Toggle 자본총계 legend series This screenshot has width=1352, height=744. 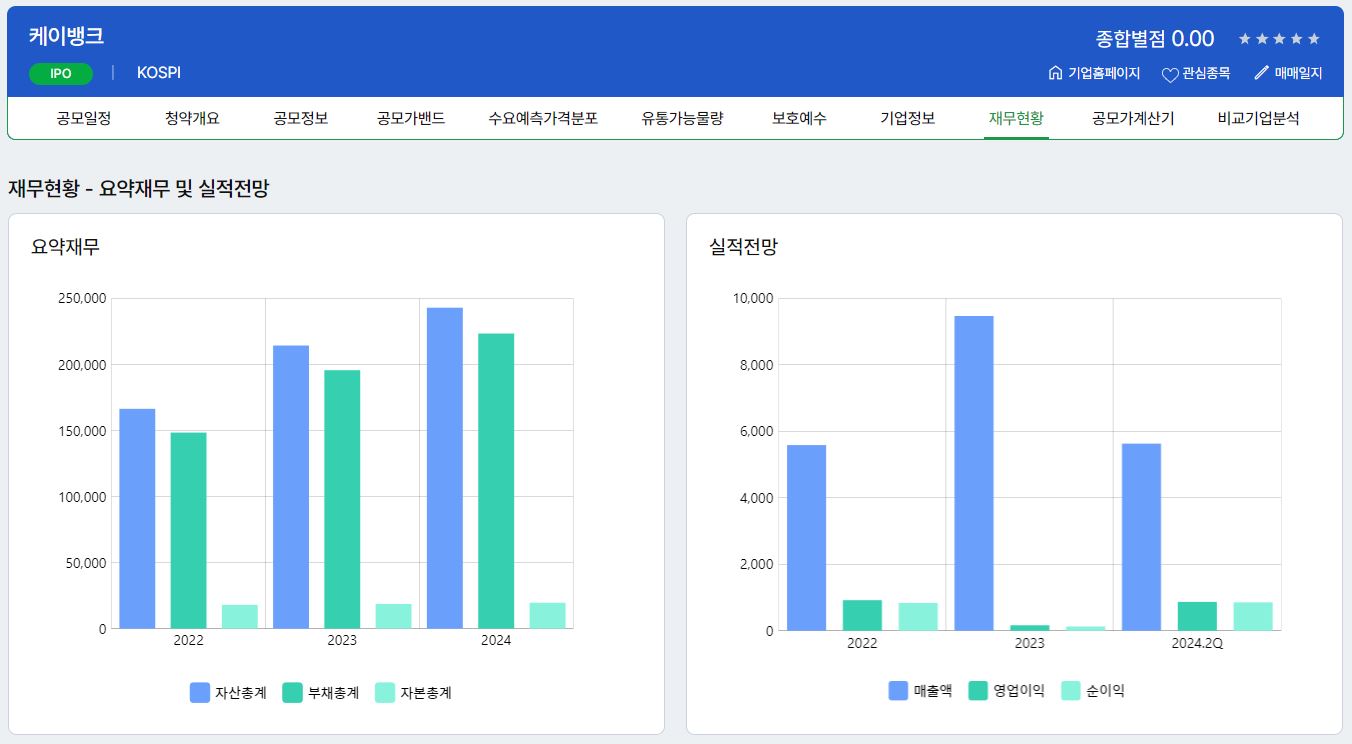tap(414, 693)
